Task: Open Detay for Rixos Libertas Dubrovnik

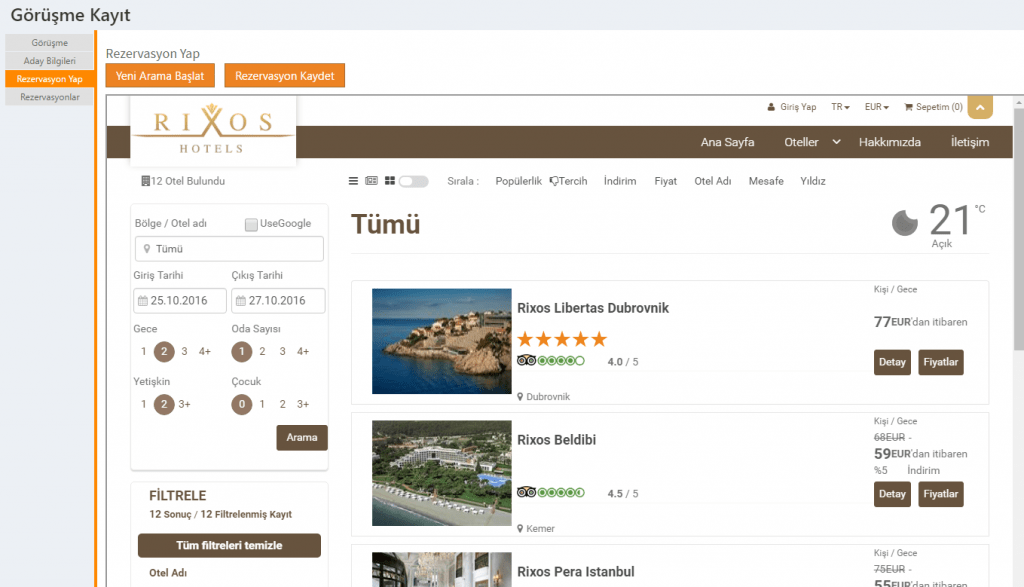Action: coord(892,362)
